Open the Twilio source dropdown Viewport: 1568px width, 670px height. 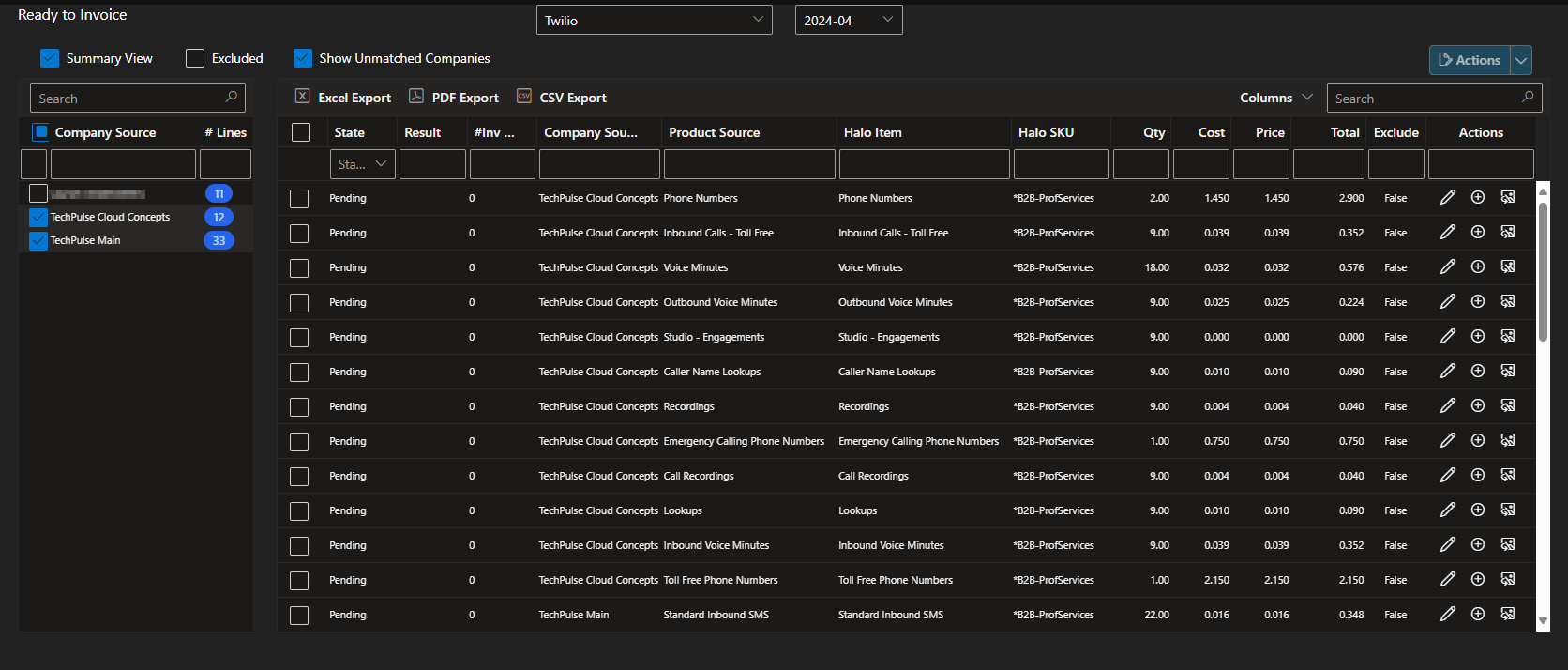(655, 20)
